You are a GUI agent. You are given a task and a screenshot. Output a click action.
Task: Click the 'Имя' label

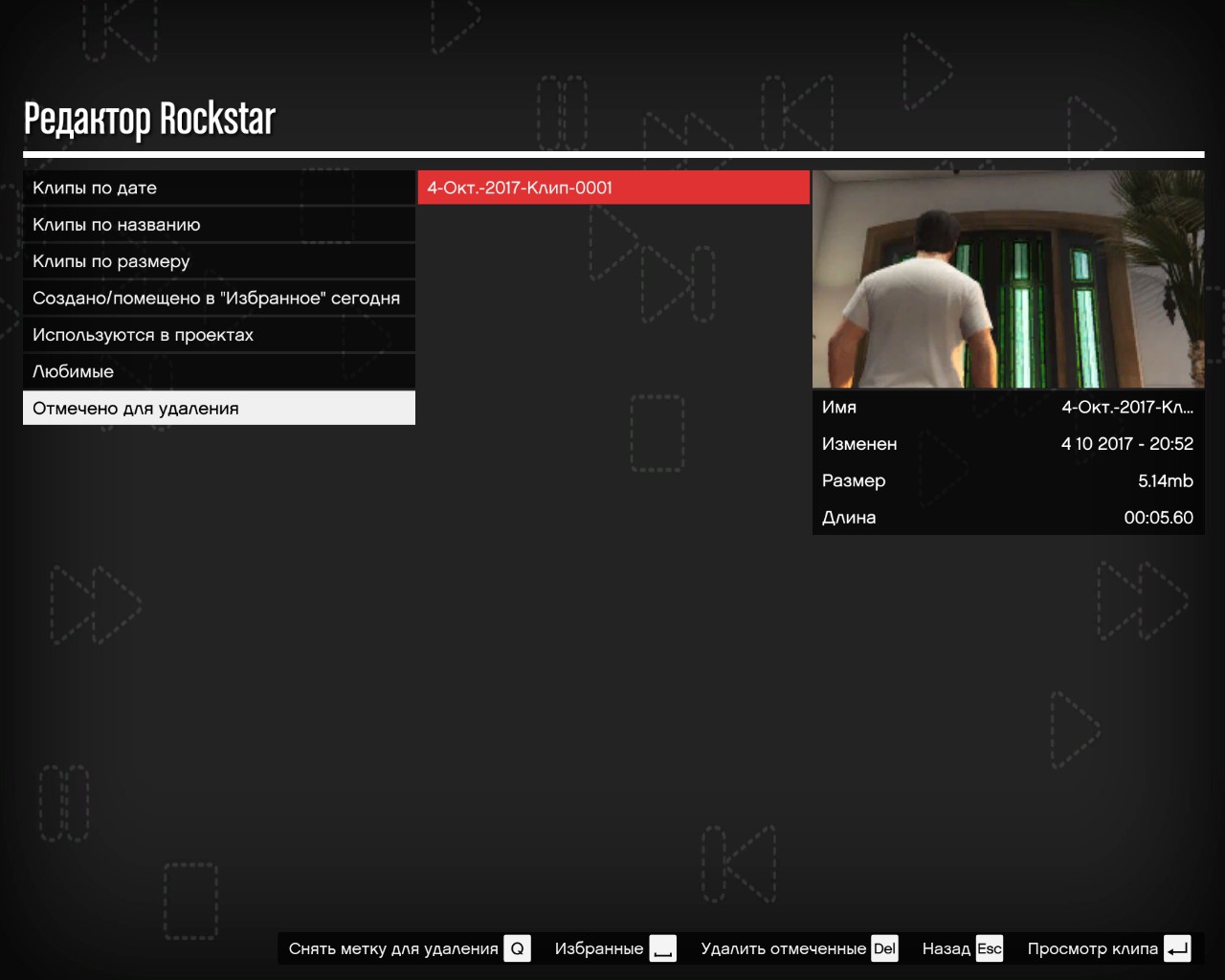pyautogui.click(x=839, y=407)
